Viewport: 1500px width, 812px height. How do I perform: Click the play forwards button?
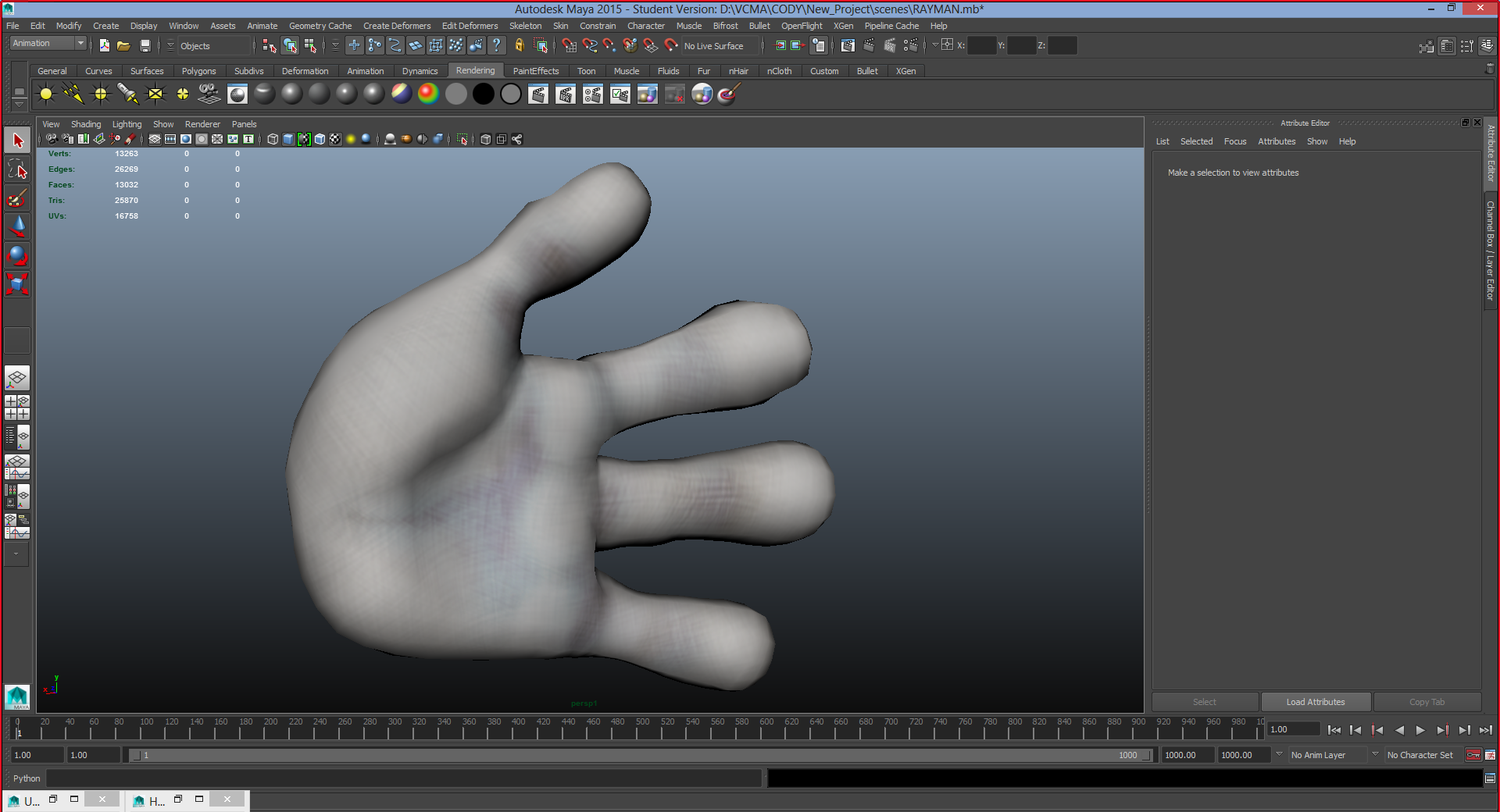coord(1420,730)
